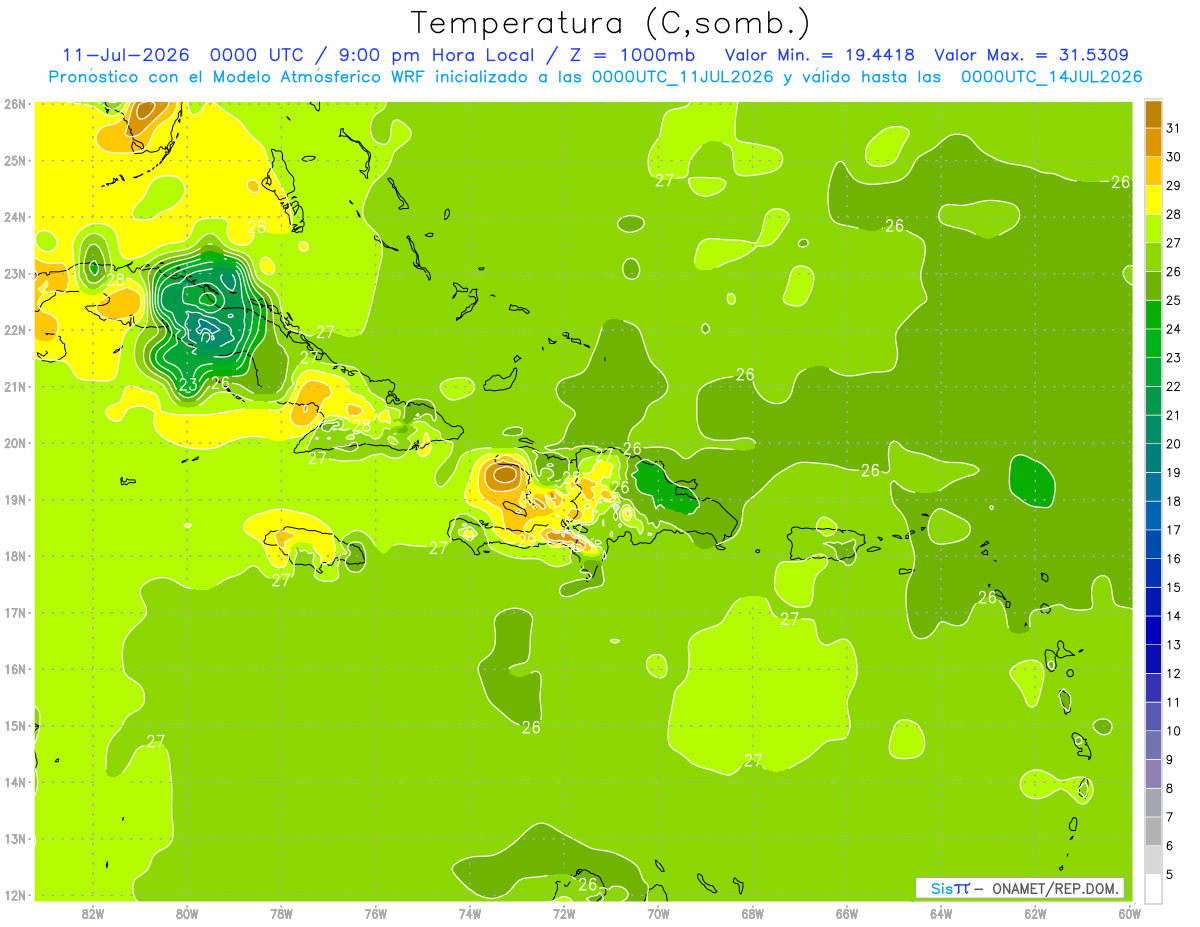Screen dimensions: 1200x927
Task: Click the "70W" longitude axis label
Action: 658,913
